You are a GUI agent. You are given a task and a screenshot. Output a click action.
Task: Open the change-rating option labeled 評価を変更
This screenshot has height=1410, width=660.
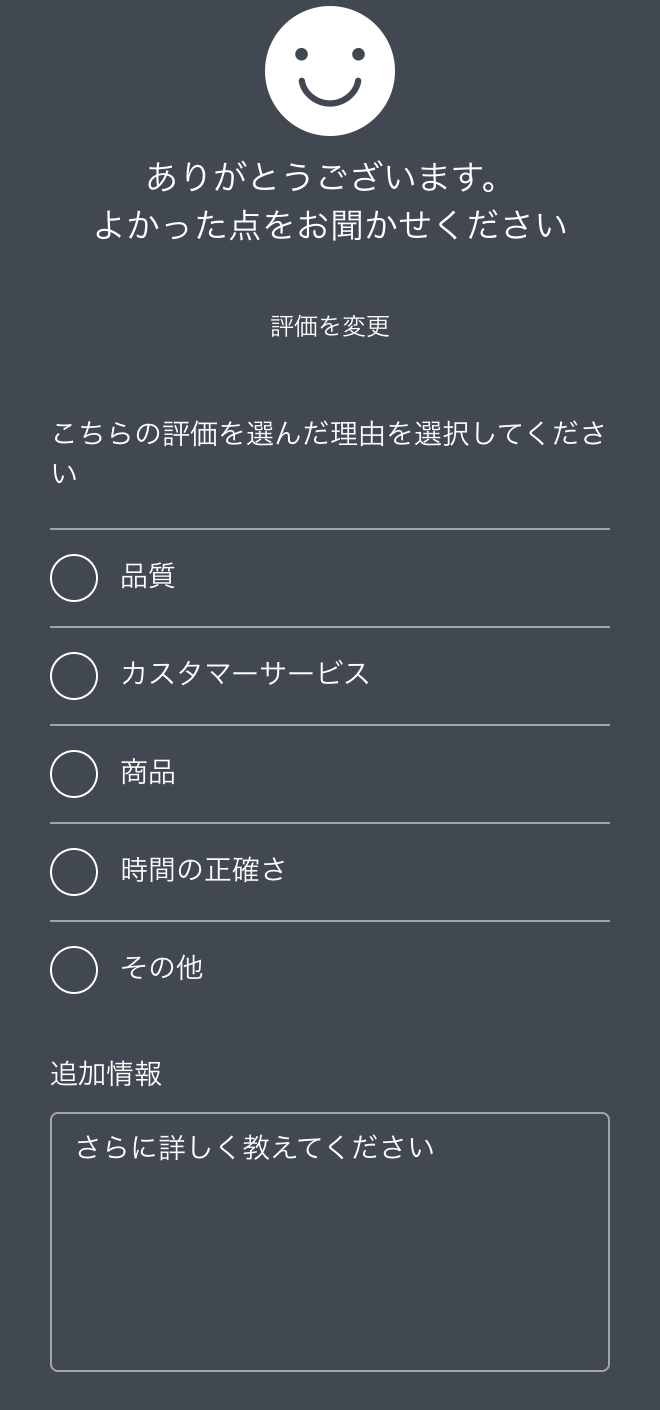(x=330, y=326)
